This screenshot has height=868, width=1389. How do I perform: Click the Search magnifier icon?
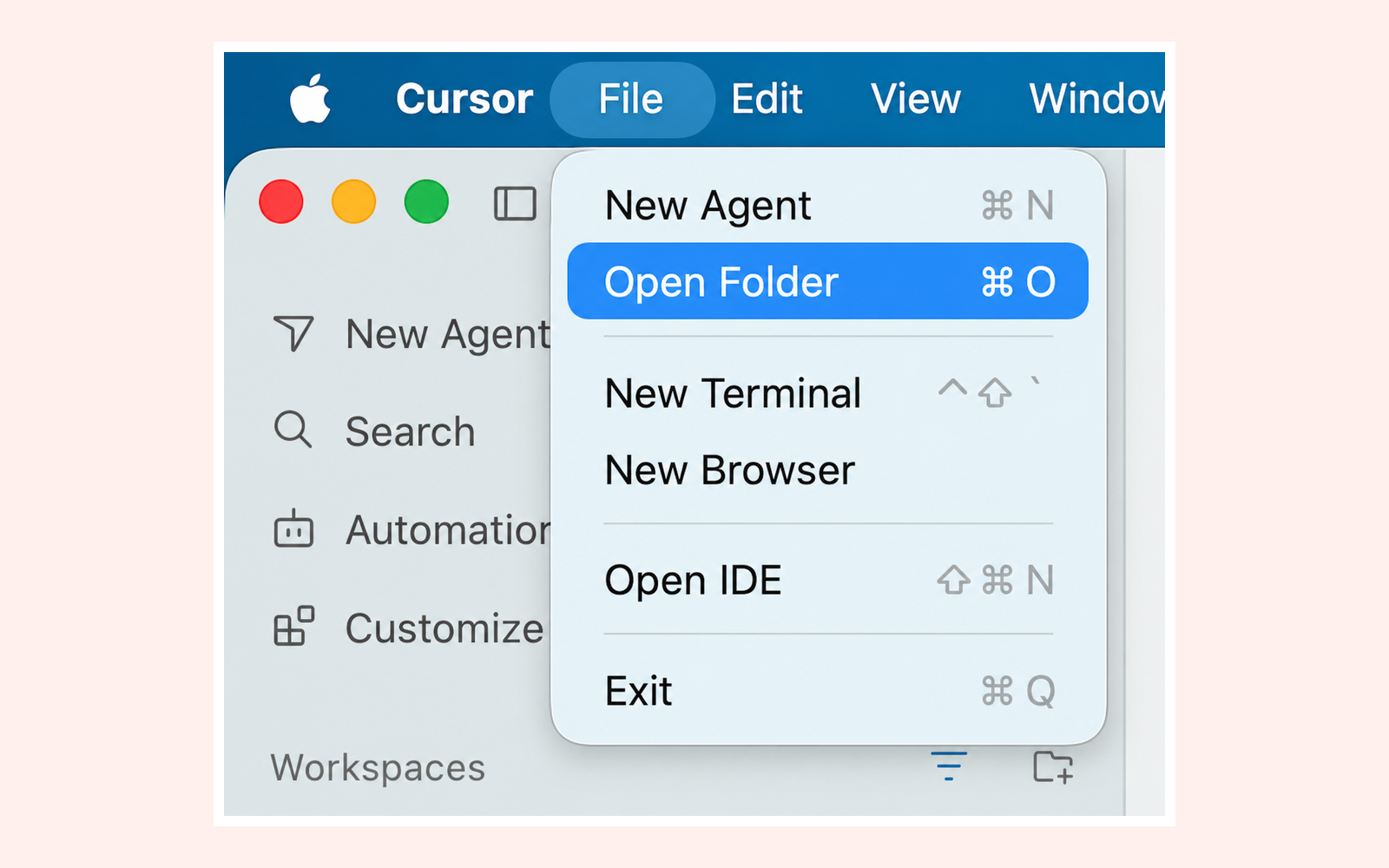pos(293,430)
